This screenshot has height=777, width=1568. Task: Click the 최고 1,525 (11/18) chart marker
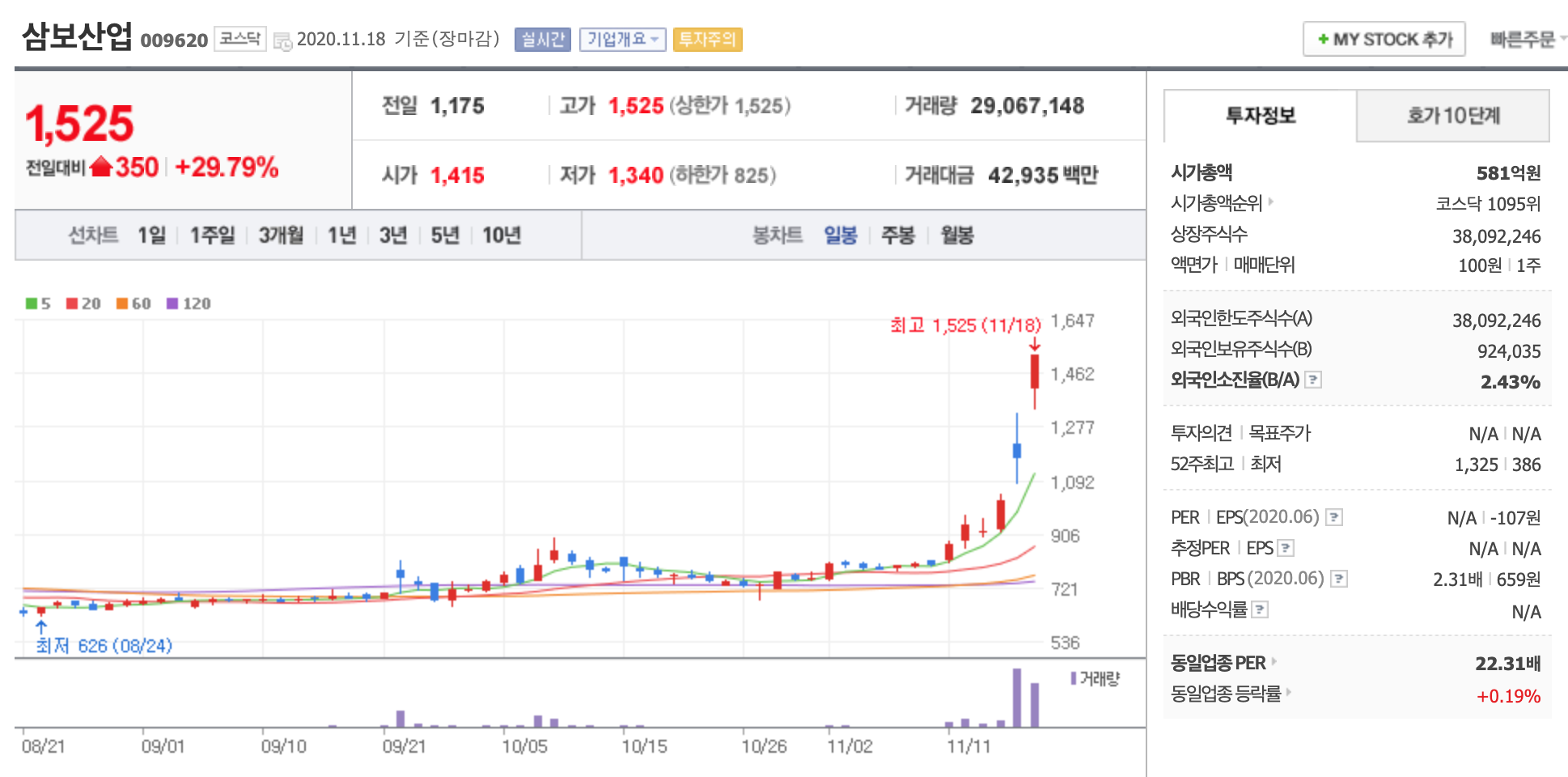965,325
